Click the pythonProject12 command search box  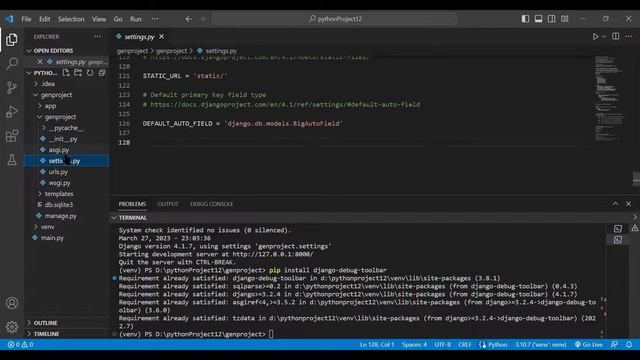(x=335, y=19)
